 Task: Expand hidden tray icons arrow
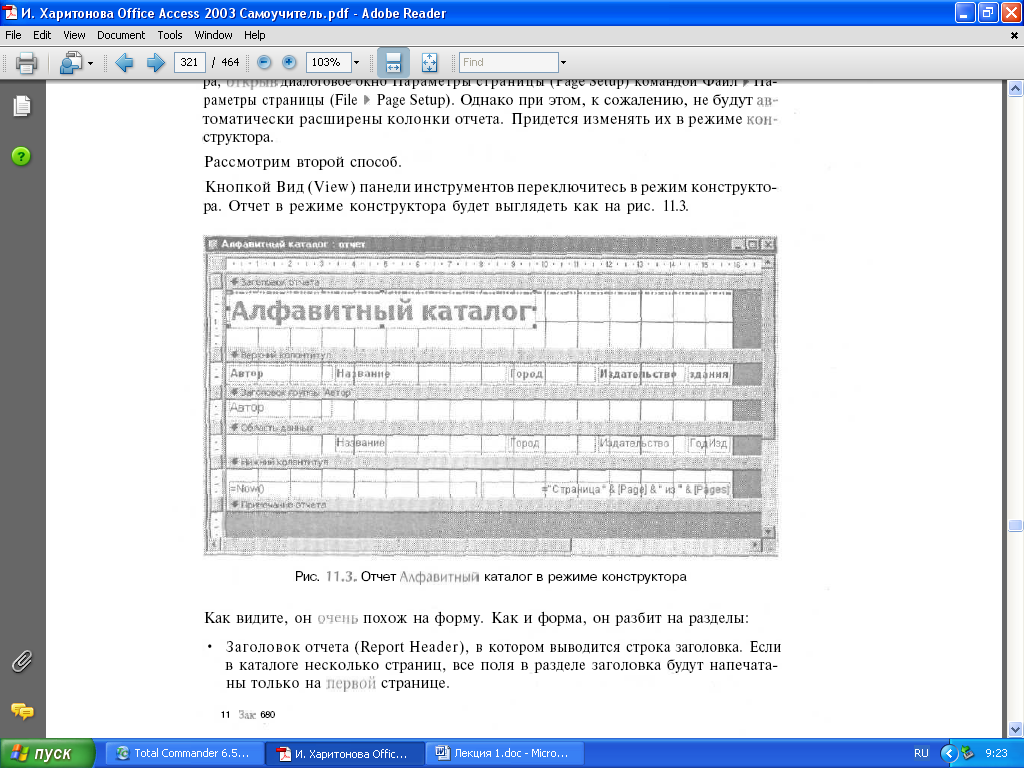pos(949,753)
